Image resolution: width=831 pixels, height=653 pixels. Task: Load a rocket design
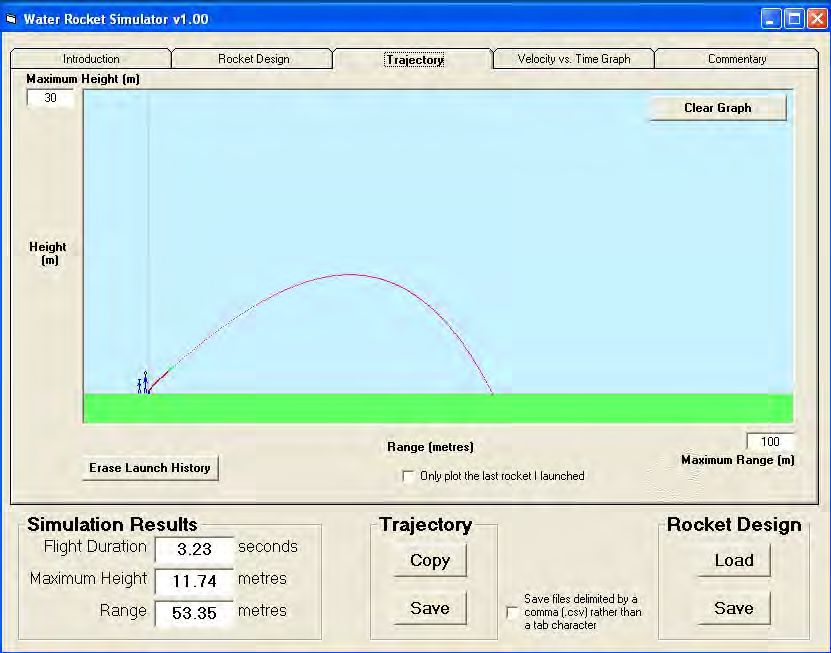tap(733, 561)
